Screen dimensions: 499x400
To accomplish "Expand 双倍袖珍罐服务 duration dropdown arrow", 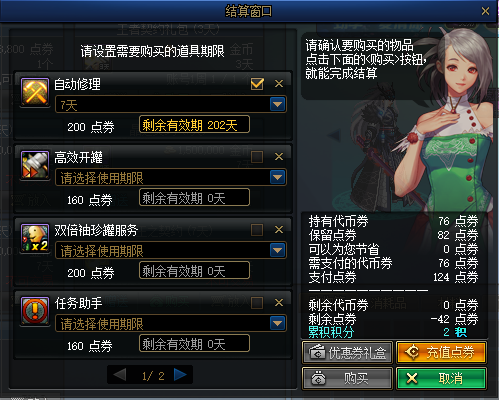I will click(x=278, y=250).
